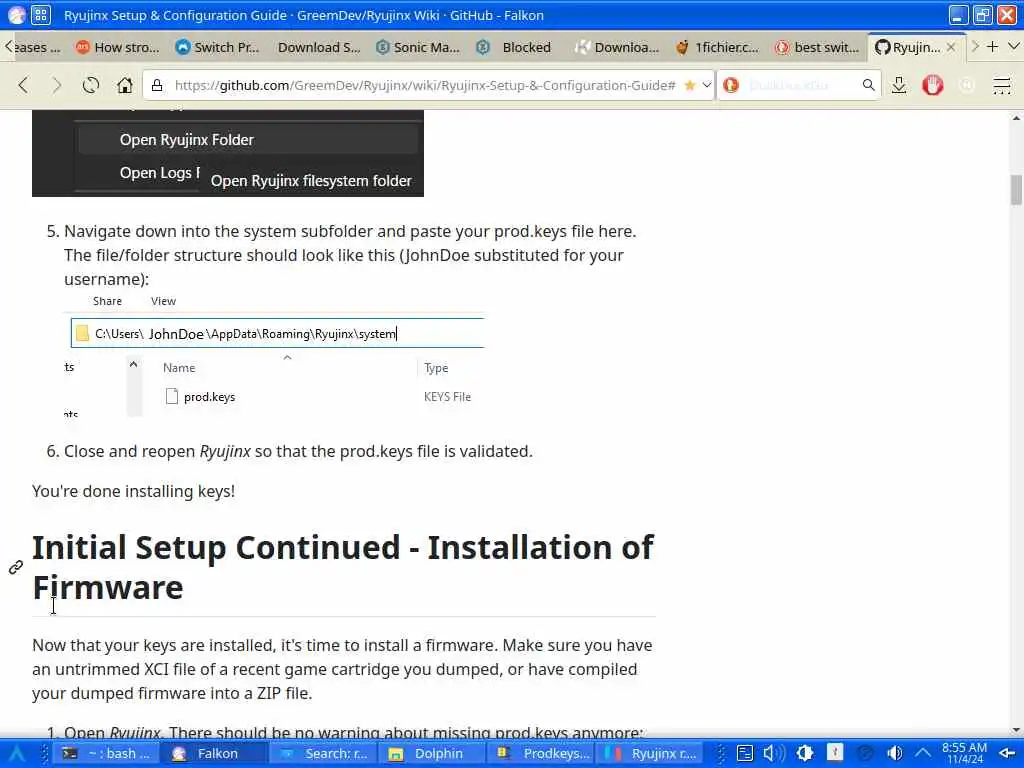Go back to the previous page
1024x768 pixels.
pos(24,85)
